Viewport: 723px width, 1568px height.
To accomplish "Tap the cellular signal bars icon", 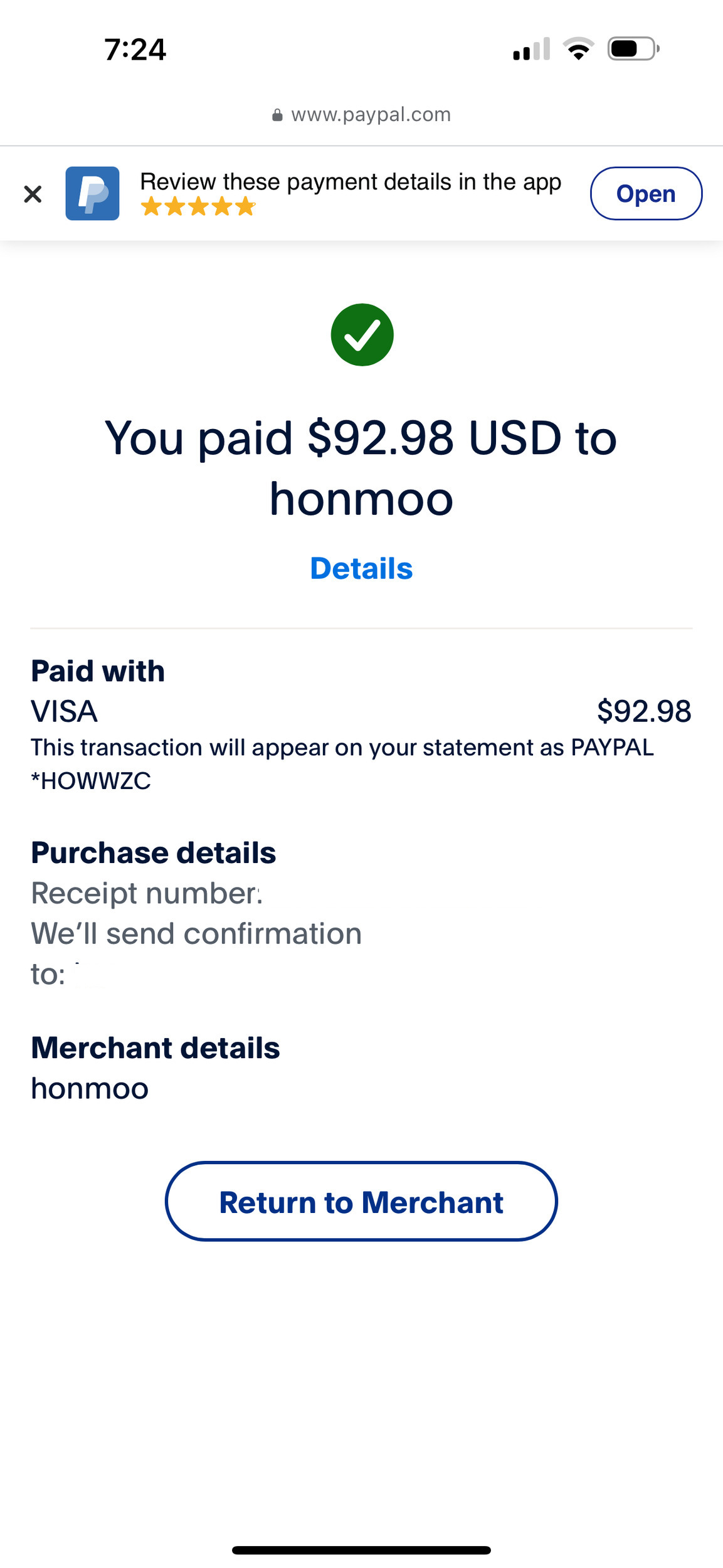I will pos(531,49).
